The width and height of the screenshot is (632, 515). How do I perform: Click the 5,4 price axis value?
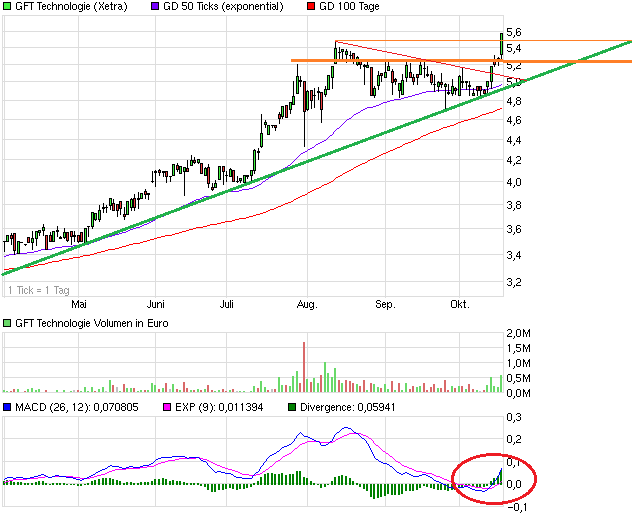[514, 48]
